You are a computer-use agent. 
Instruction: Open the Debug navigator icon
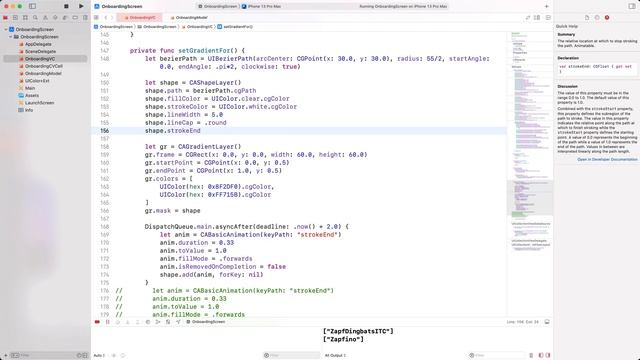(x=65, y=18)
